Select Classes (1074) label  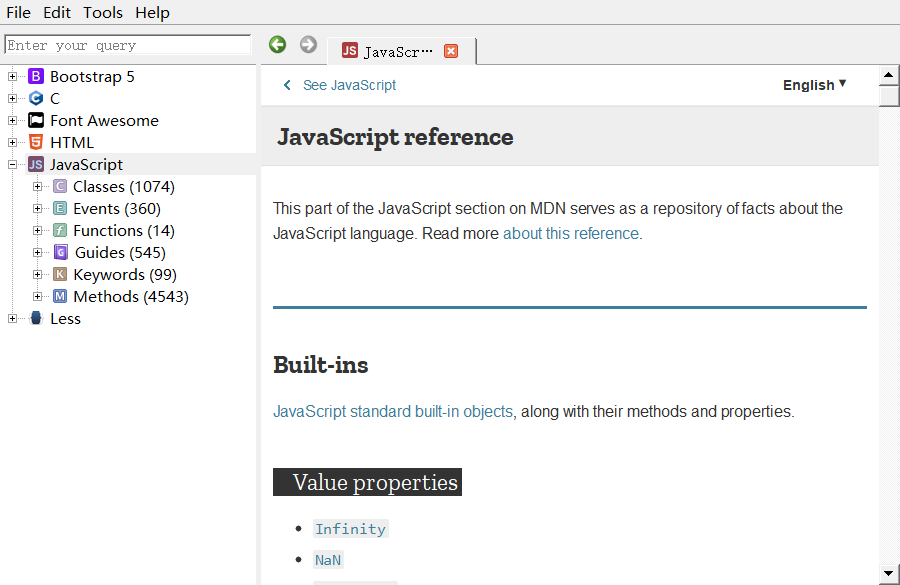pos(124,187)
